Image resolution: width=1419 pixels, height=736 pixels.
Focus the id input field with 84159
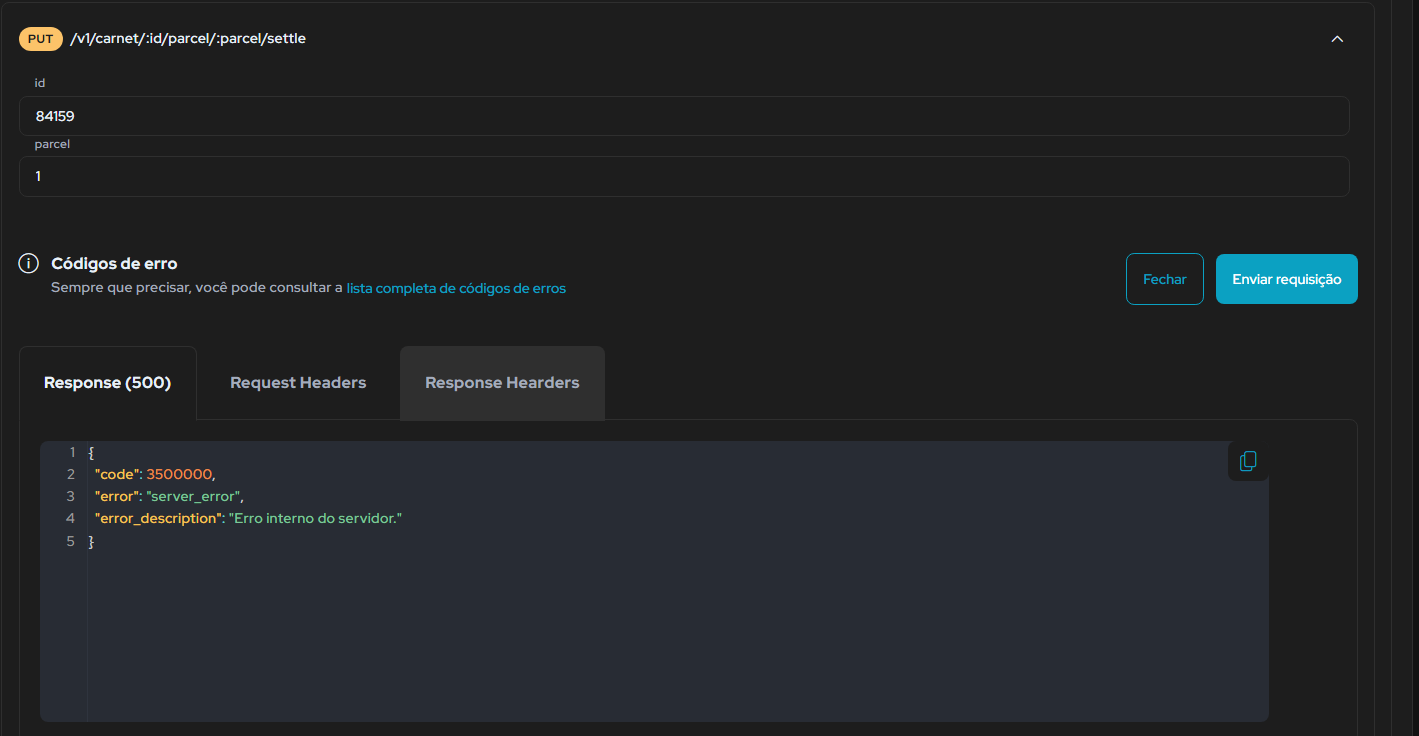coord(684,116)
